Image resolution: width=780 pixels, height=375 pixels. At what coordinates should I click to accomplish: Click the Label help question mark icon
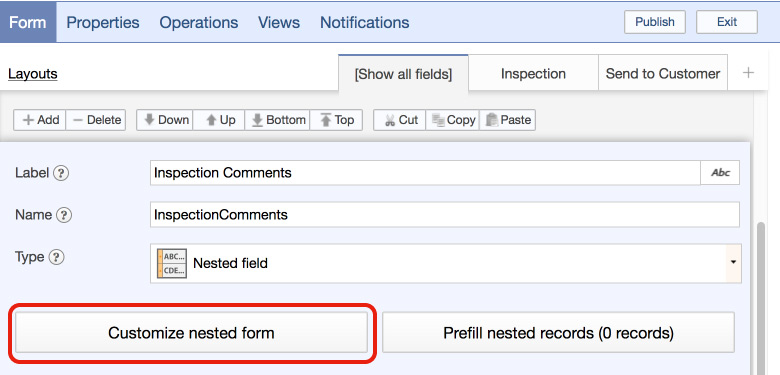pyautogui.click(x=61, y=173)
